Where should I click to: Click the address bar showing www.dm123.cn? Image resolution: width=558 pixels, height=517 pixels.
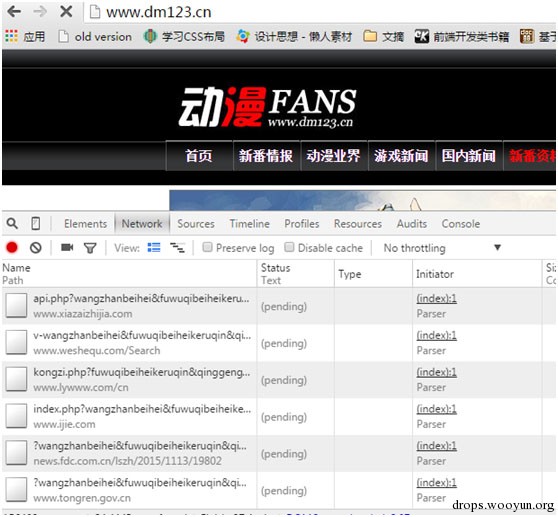pyautogui.click(x=320, y=12)
